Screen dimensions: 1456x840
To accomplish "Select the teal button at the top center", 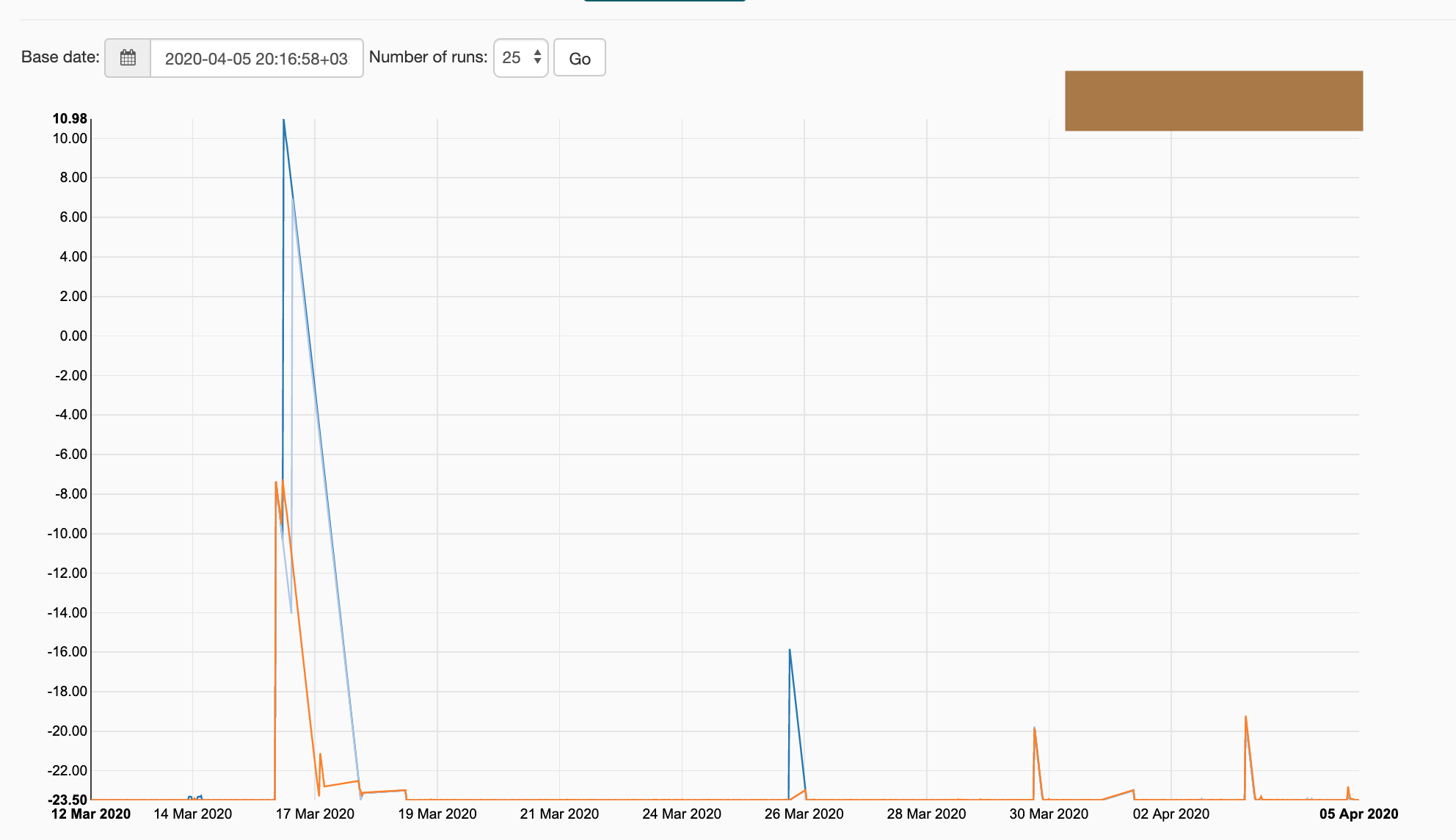I will (x=665, y=3).
